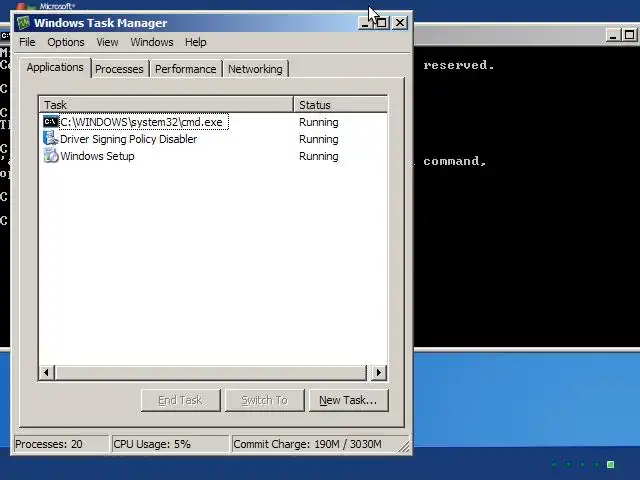Screen dimensions: 640x480
Task: Click the Processes: 20 status bar entry
Action: pos(61,444)
